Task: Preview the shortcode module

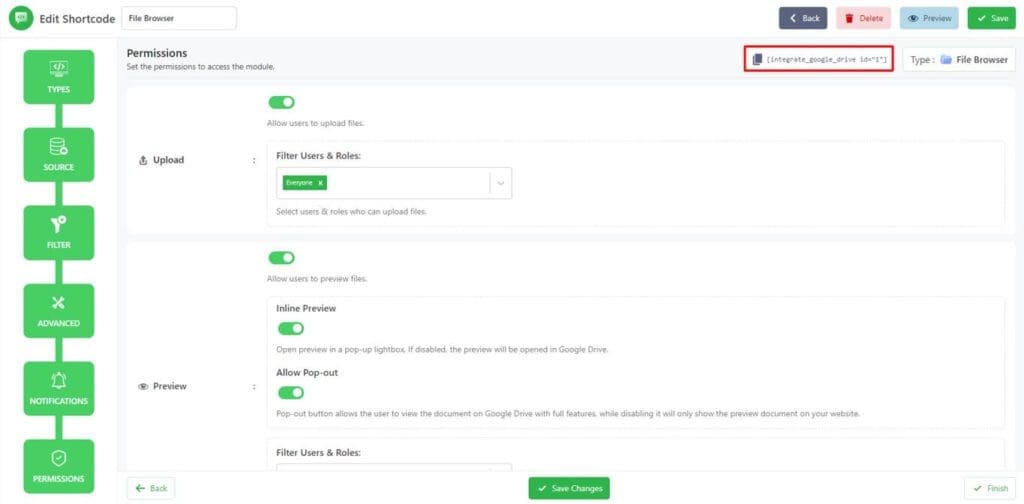Action: tap(929, 18)
